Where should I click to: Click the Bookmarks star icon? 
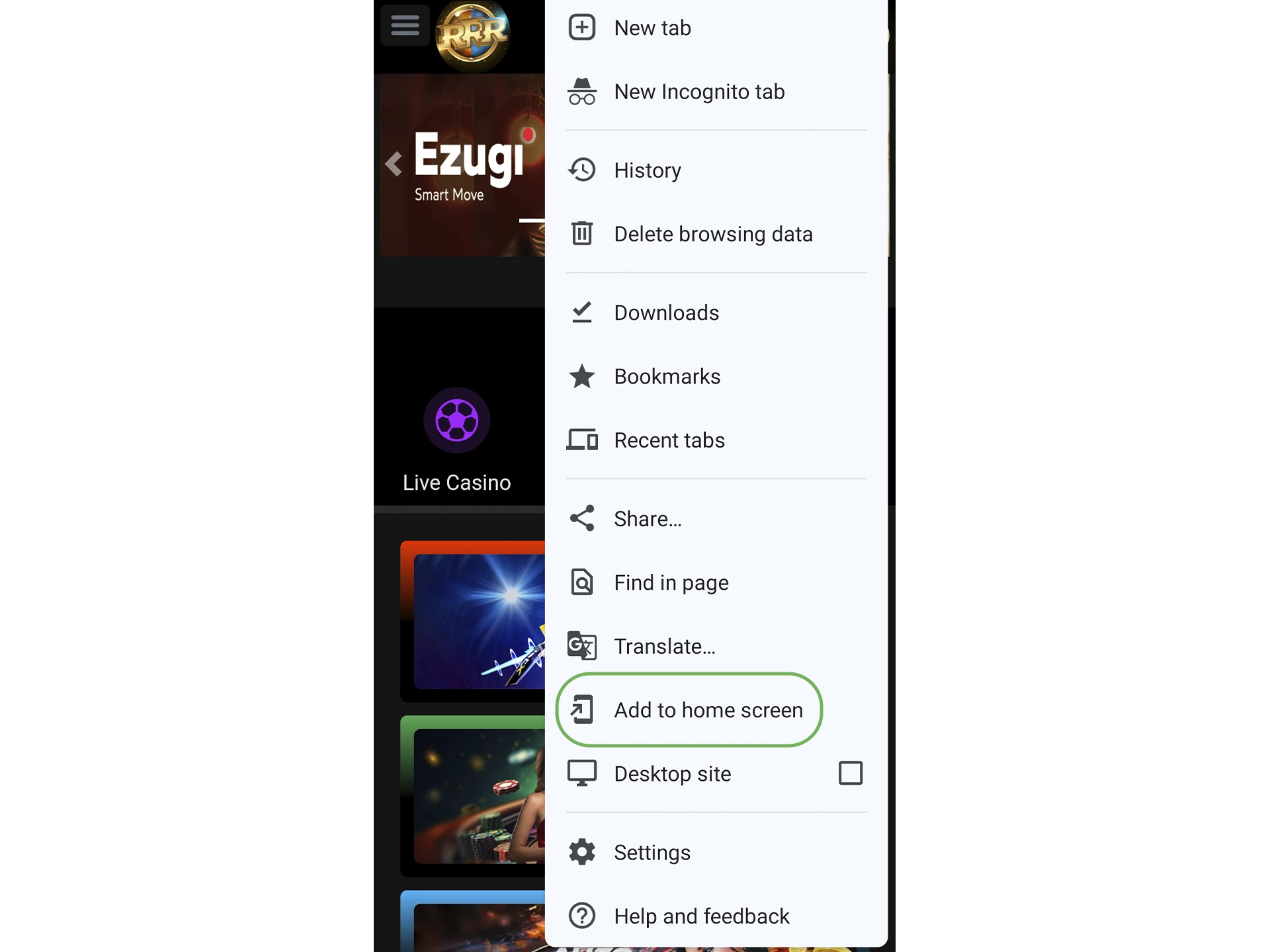(583, 376)
